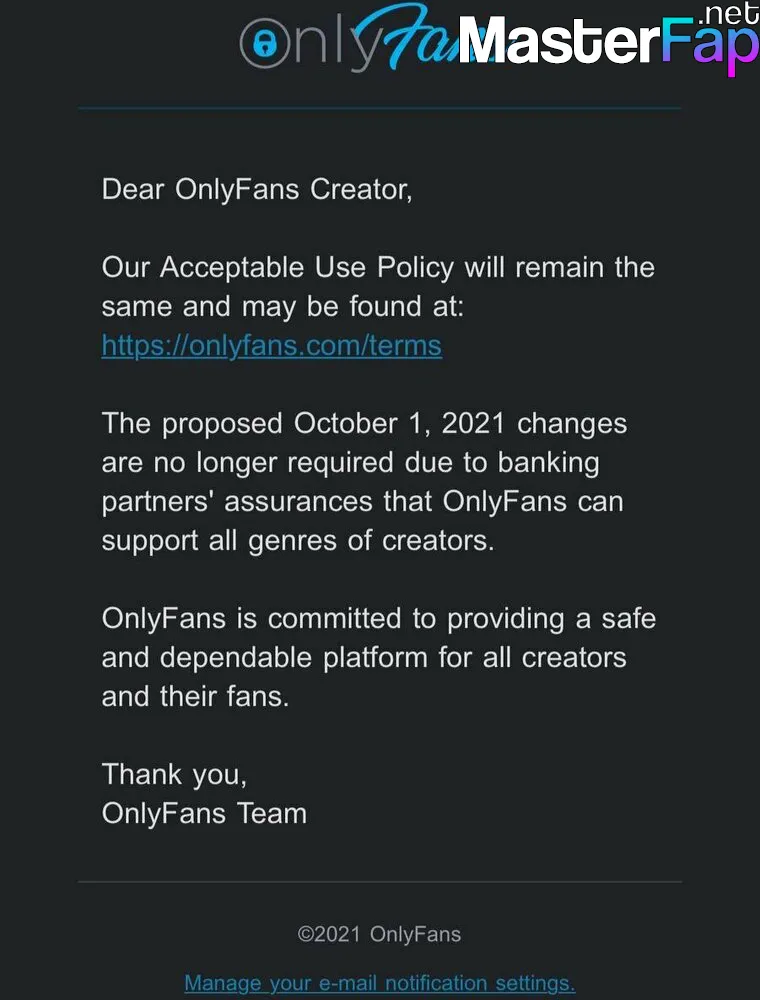Click the "OnlyFans Team" signature

(204, 814)
